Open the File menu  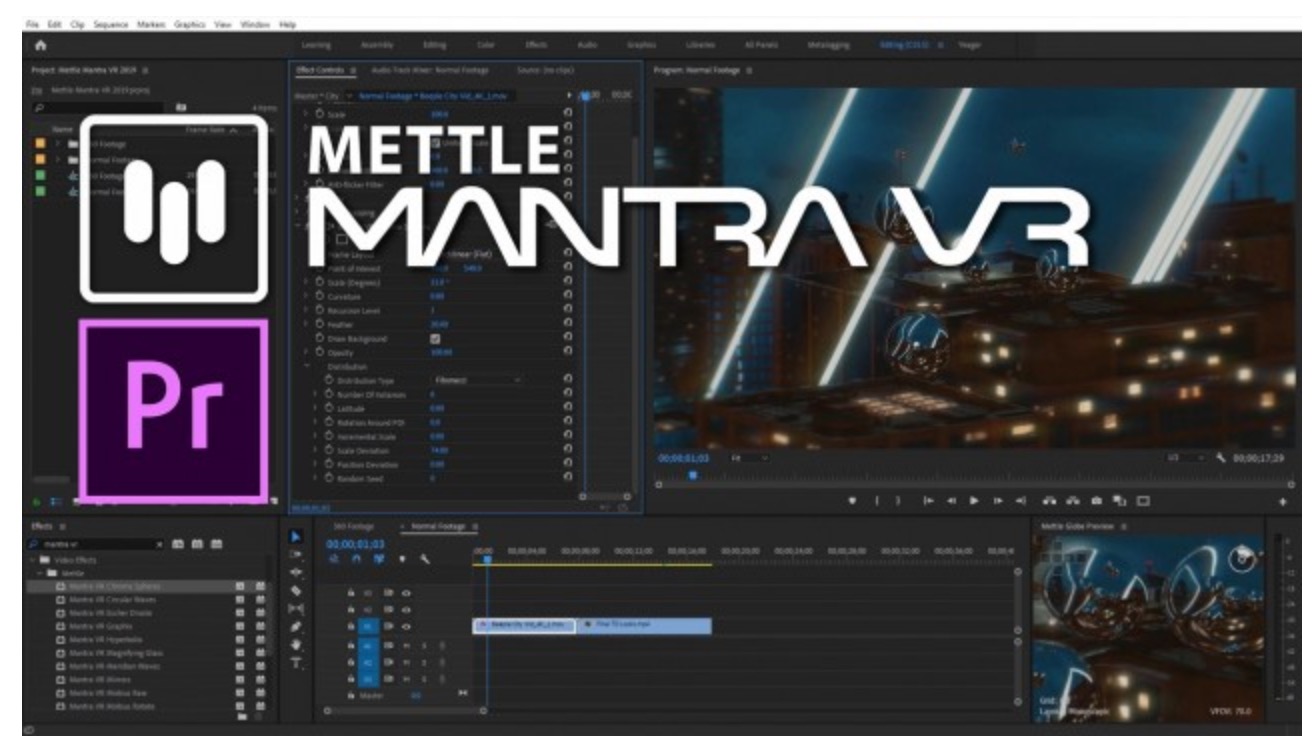[33, 23]
